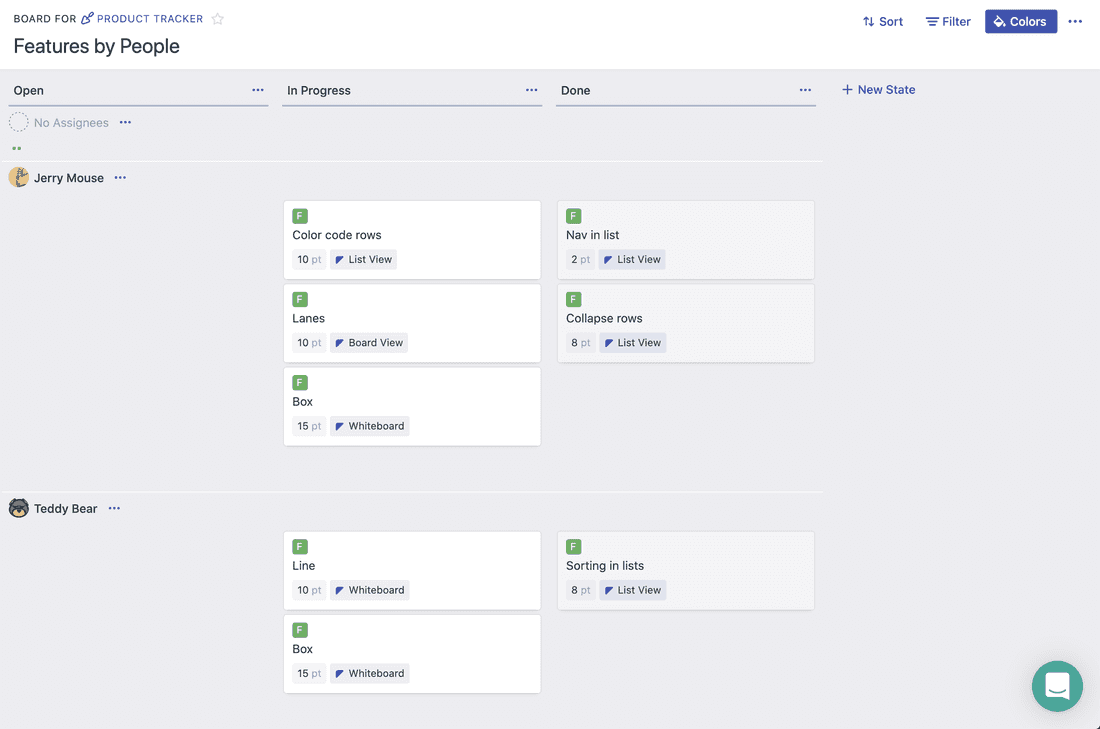Viewport: 1100px width, 729px height.
Task: Open Jerry Mouse lane options menu
Action: click(x=120, y=178)
